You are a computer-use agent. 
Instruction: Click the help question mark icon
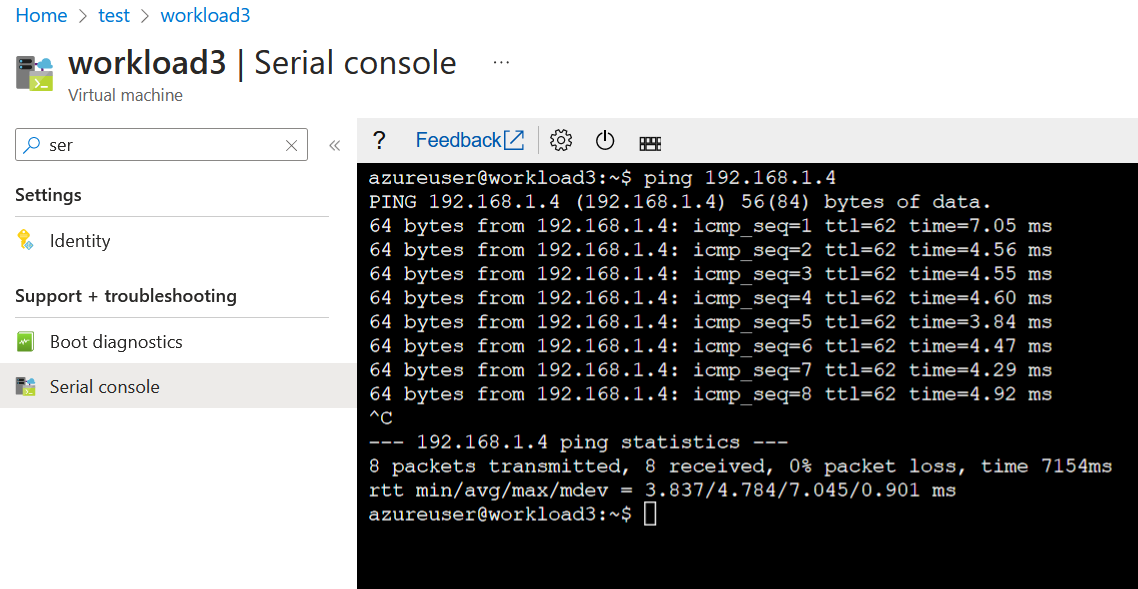[379, 140]
